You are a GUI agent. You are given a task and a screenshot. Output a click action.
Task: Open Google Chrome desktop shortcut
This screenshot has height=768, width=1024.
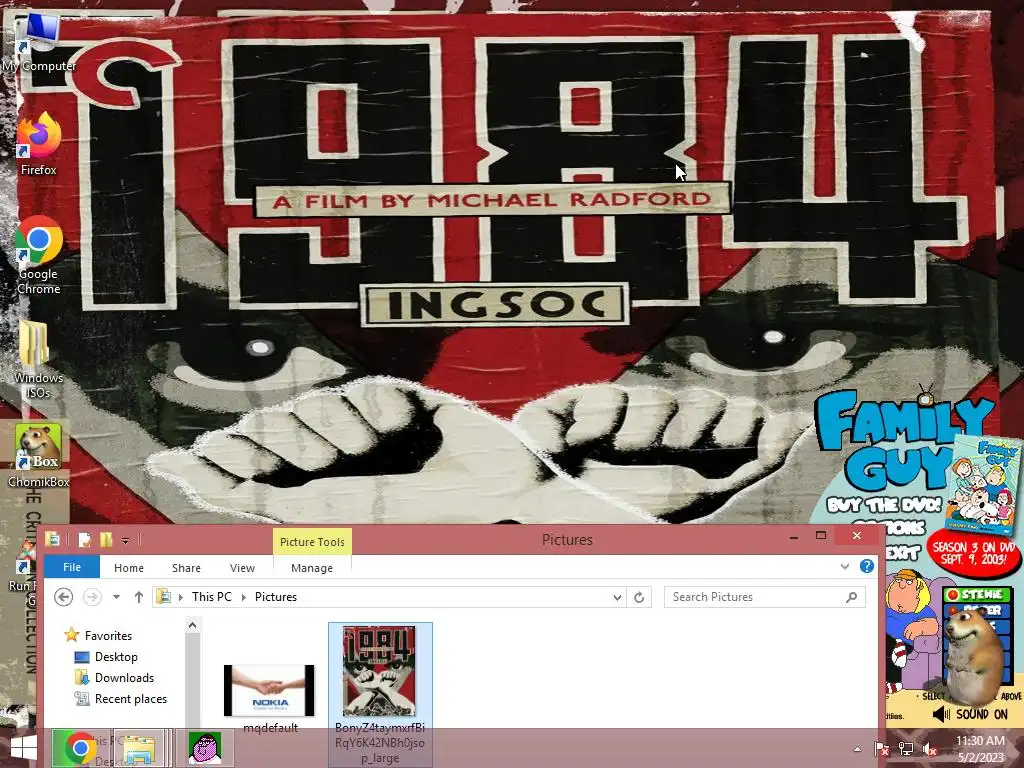click(39, 255)
